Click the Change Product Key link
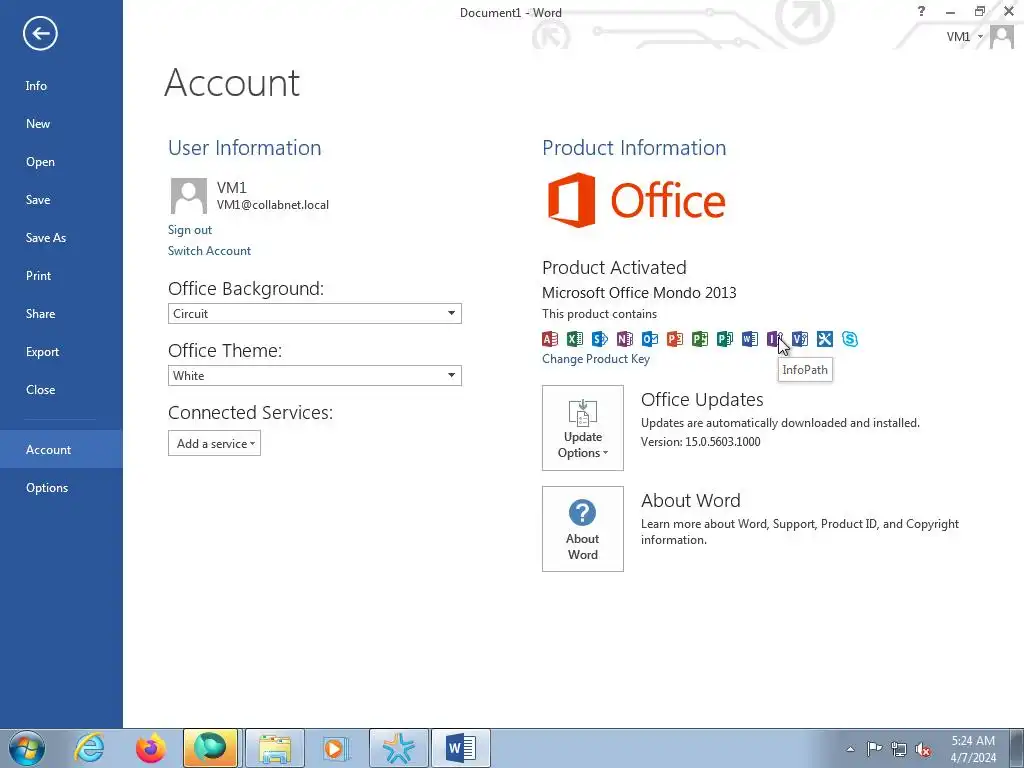The width and height of the screenshot is (1024, 768). [x=596, y=359]
